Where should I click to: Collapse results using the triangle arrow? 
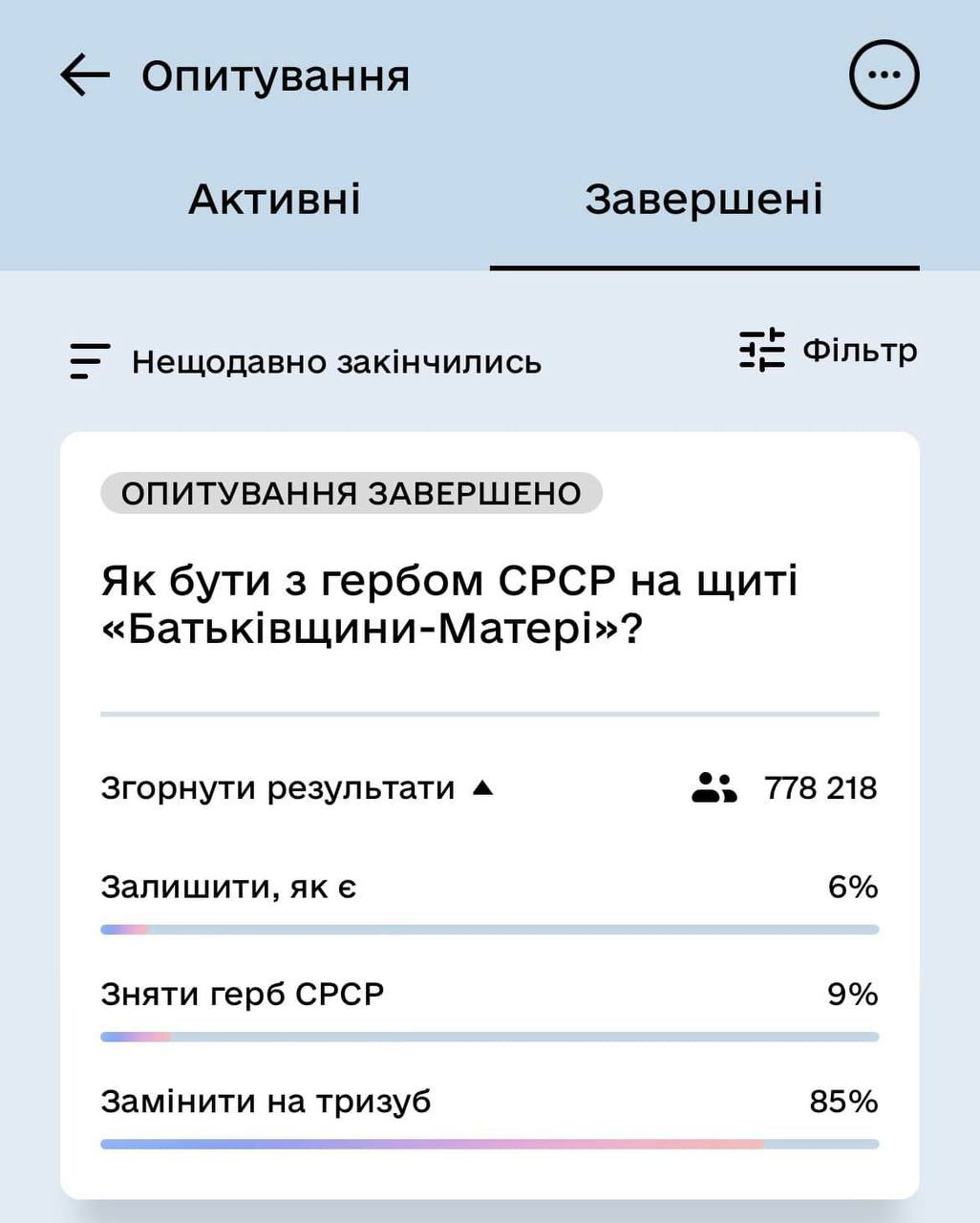tap(483, 788)
